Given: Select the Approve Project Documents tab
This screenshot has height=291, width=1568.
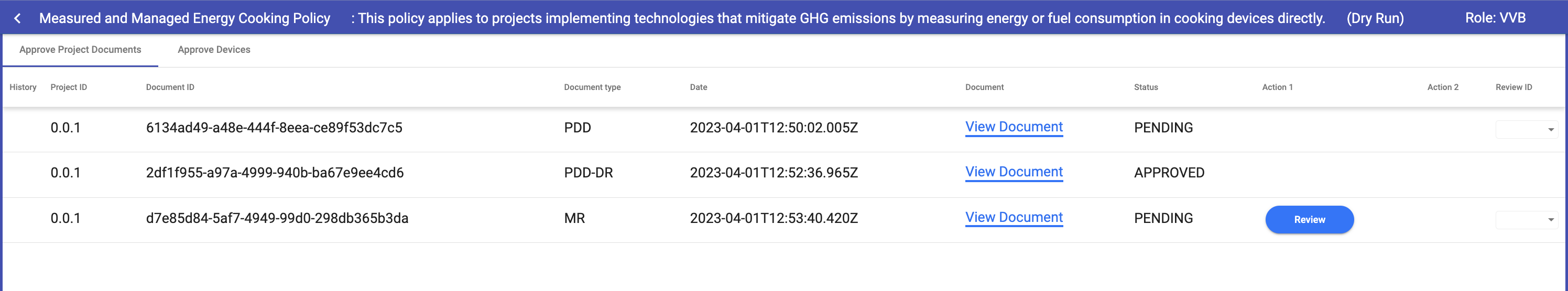Looking at the screenshot, I should coord(80,50).
